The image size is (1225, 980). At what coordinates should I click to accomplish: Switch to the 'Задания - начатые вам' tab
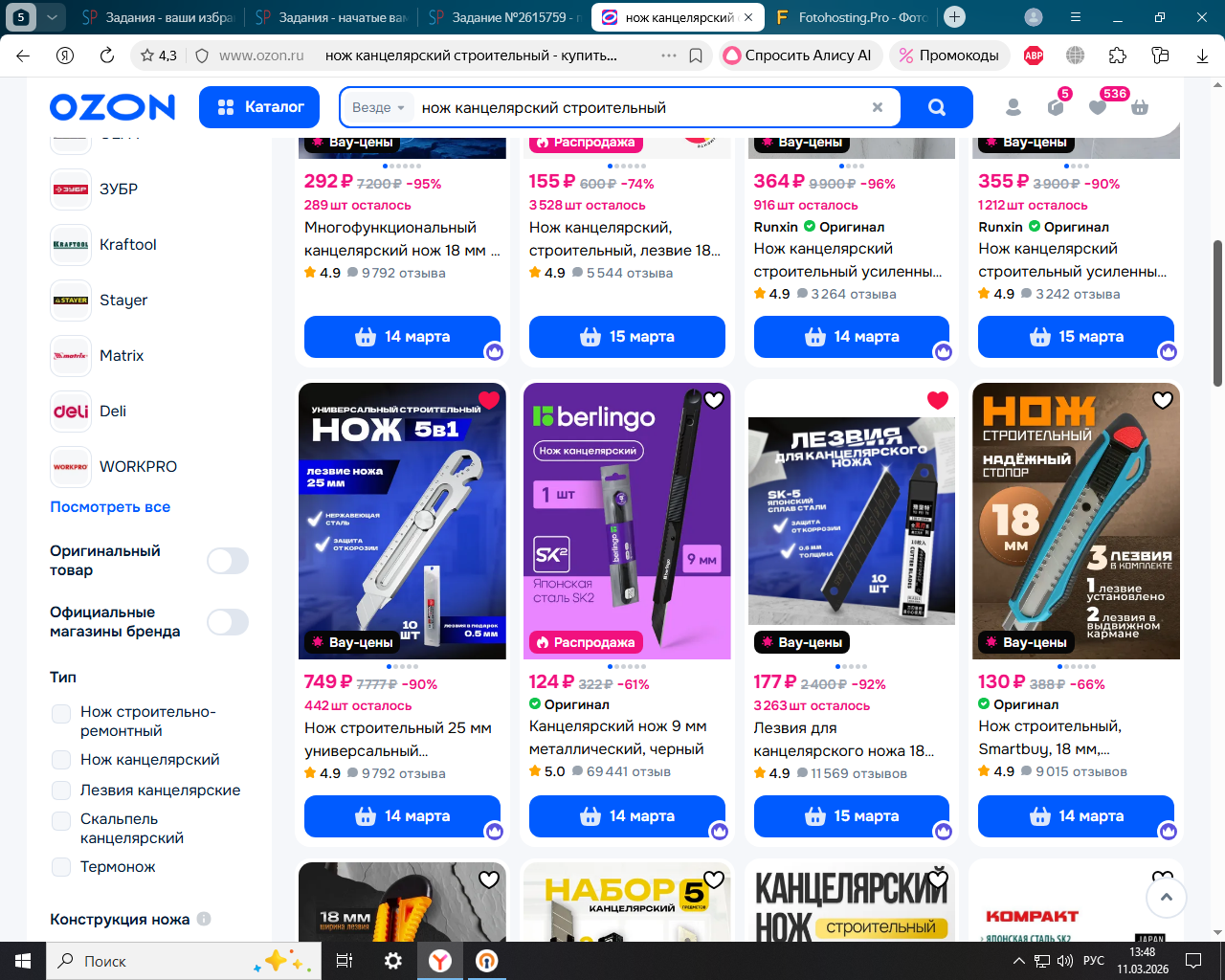coord(331,17)
